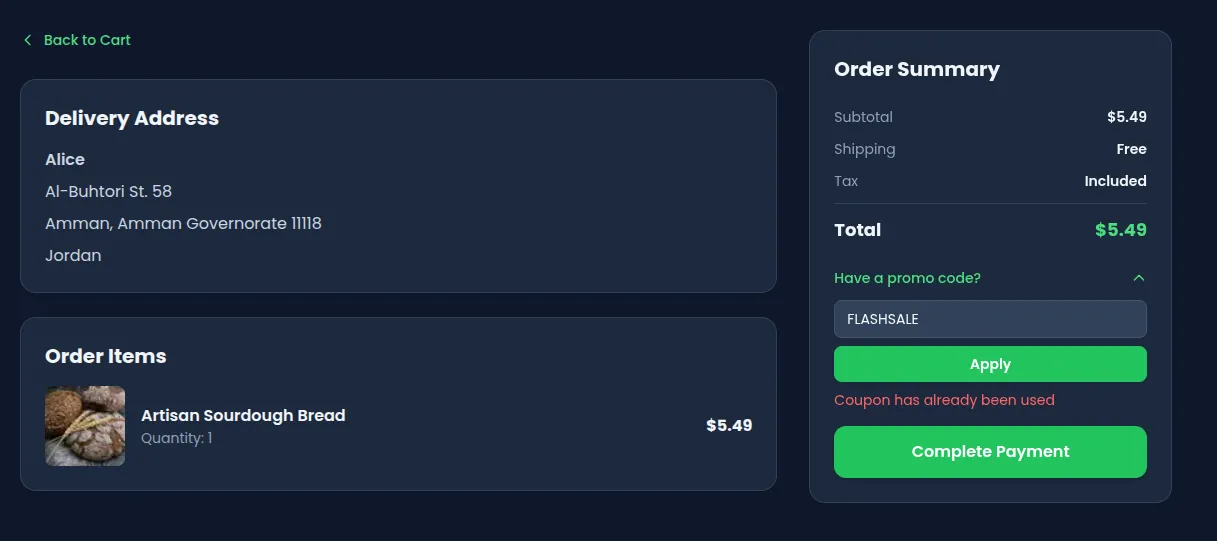Click the Al-Buhtori St. 58 address line
Image resolution: width=1217 pixels, height=541 pixels.
pos(108,191)
